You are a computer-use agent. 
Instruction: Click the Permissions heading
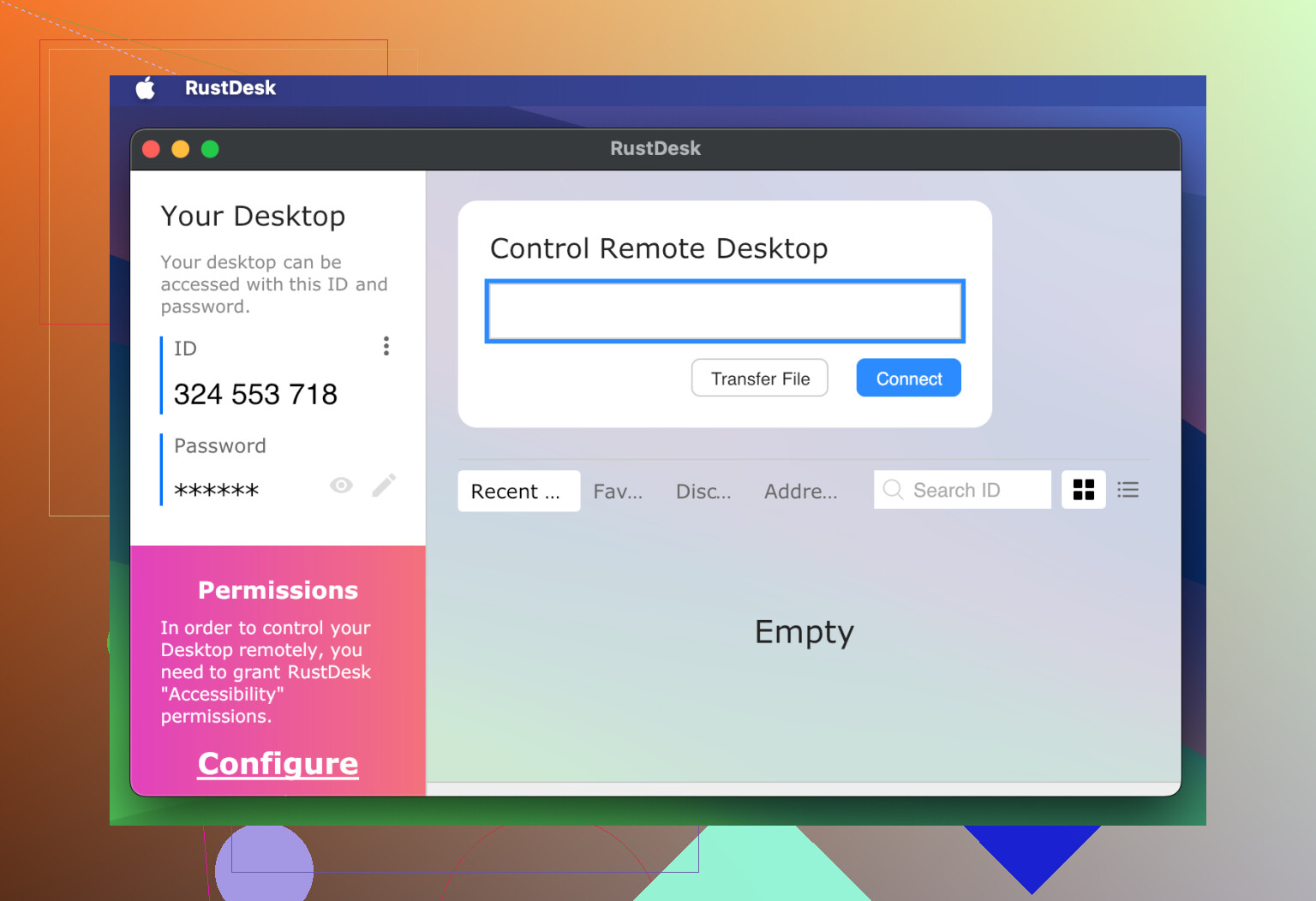click(x=278, y=590)
